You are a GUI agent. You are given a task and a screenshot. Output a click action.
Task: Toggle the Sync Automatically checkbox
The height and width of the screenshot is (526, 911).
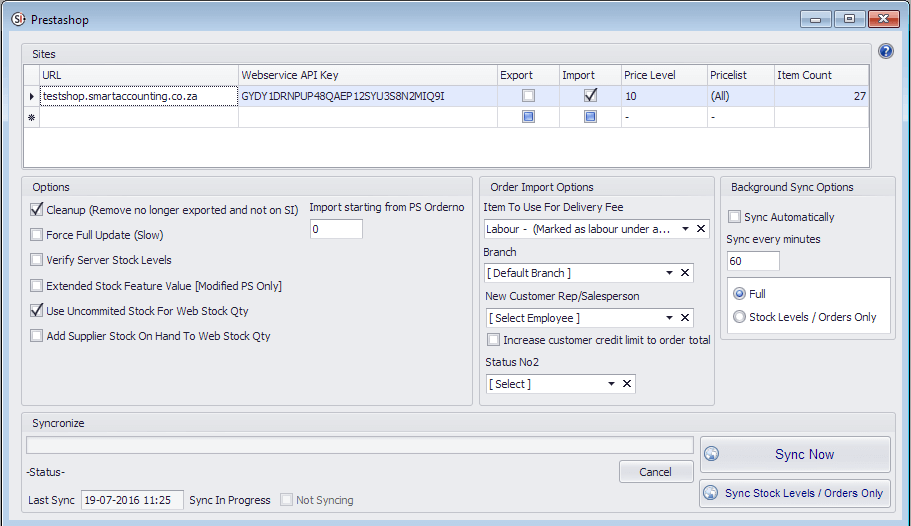point(735,217)
